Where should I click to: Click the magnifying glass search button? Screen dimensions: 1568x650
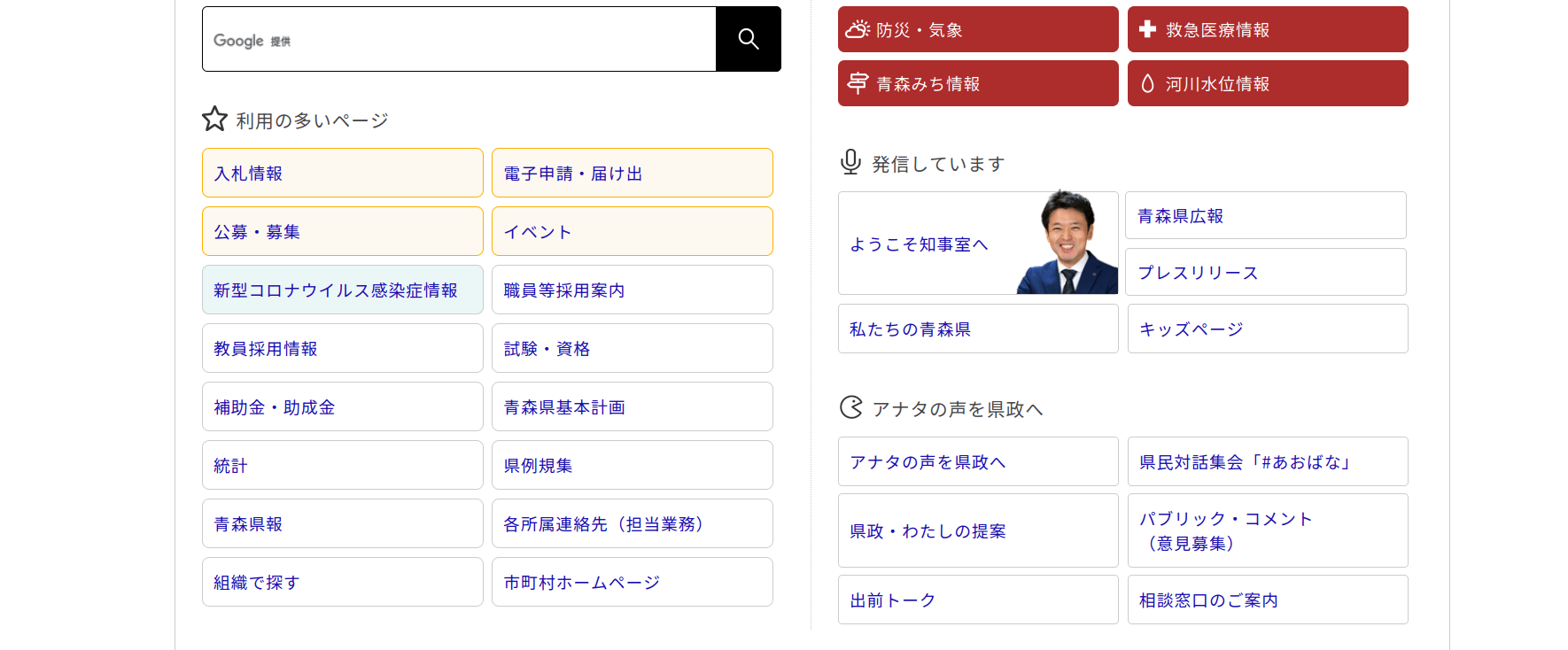748,39
